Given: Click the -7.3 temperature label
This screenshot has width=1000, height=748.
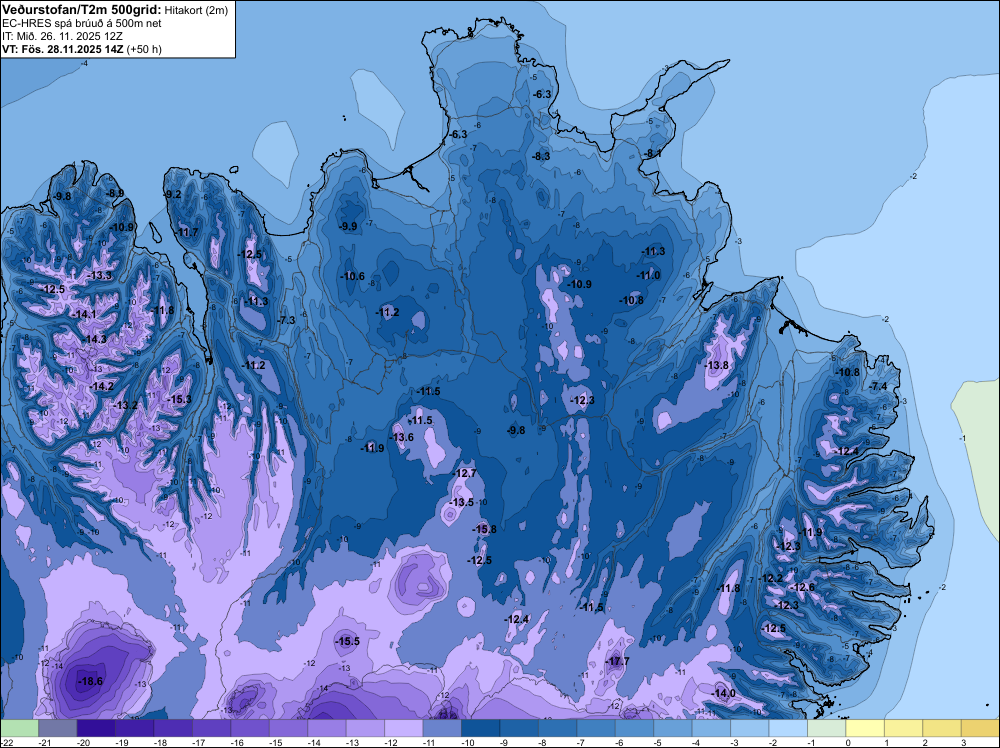Looking at the screenshot, I should (x=287, y=320).
